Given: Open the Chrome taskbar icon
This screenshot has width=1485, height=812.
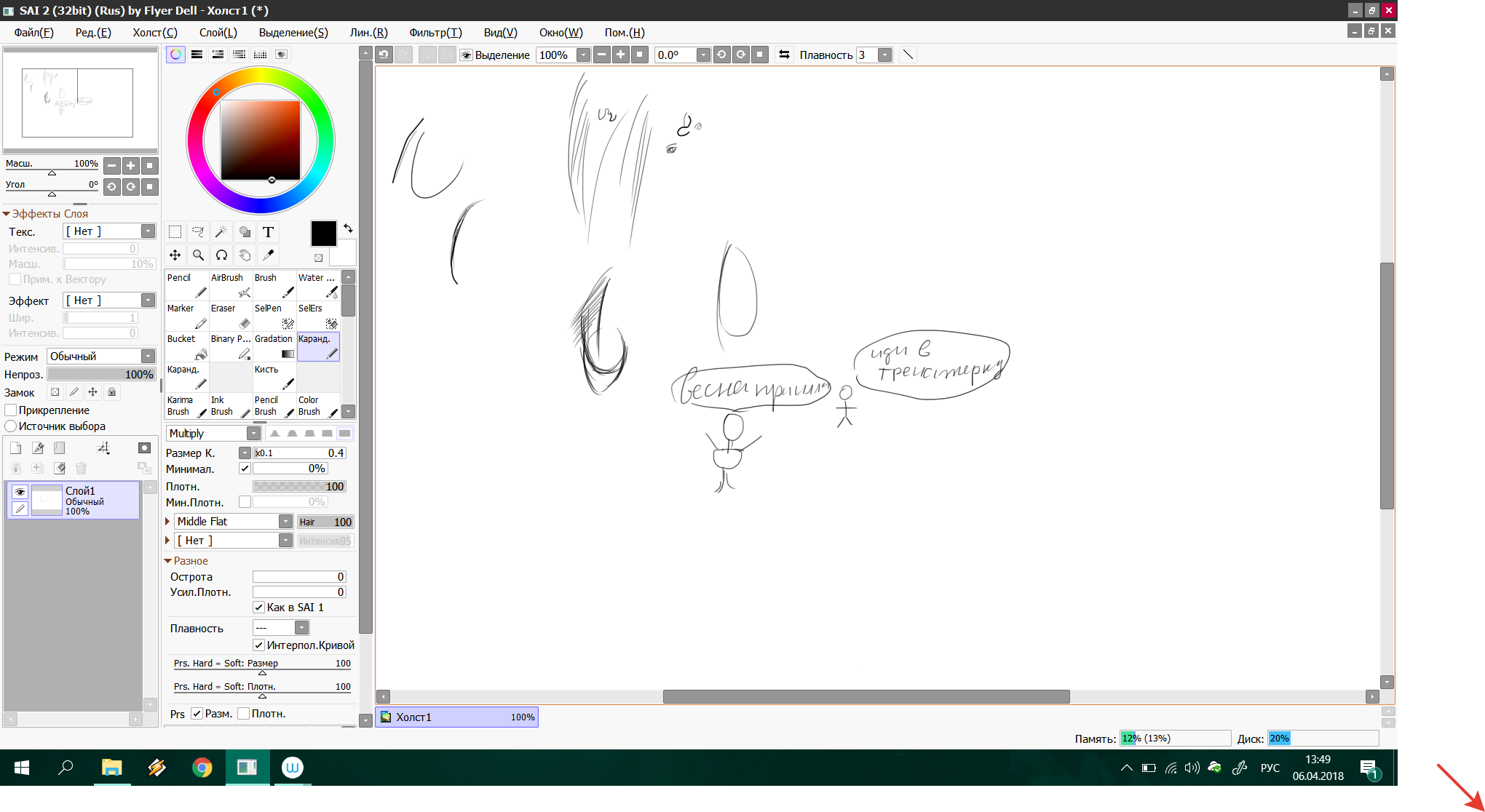Looking at the screenshot, I should (202, 768).
